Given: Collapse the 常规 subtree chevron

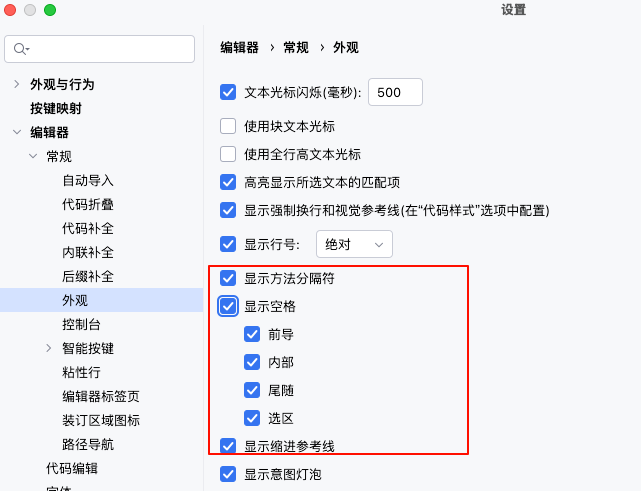Looking at the screenshot, I should coord(33,156).
